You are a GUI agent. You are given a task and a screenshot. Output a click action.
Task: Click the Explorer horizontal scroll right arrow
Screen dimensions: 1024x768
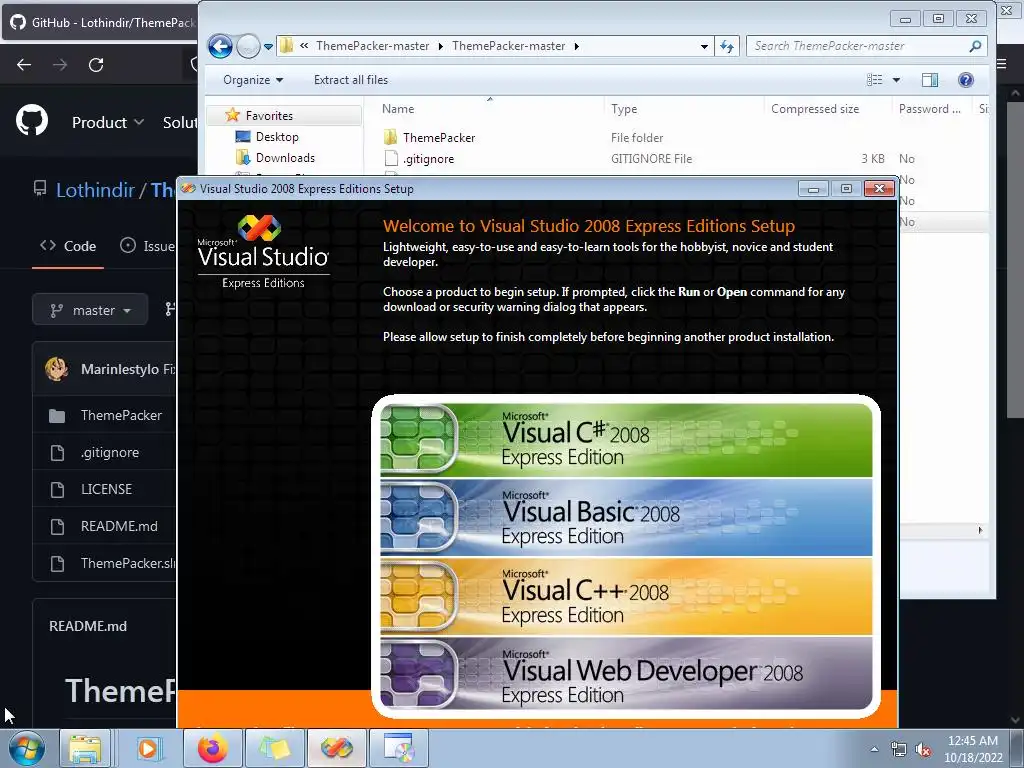(980, 530)
